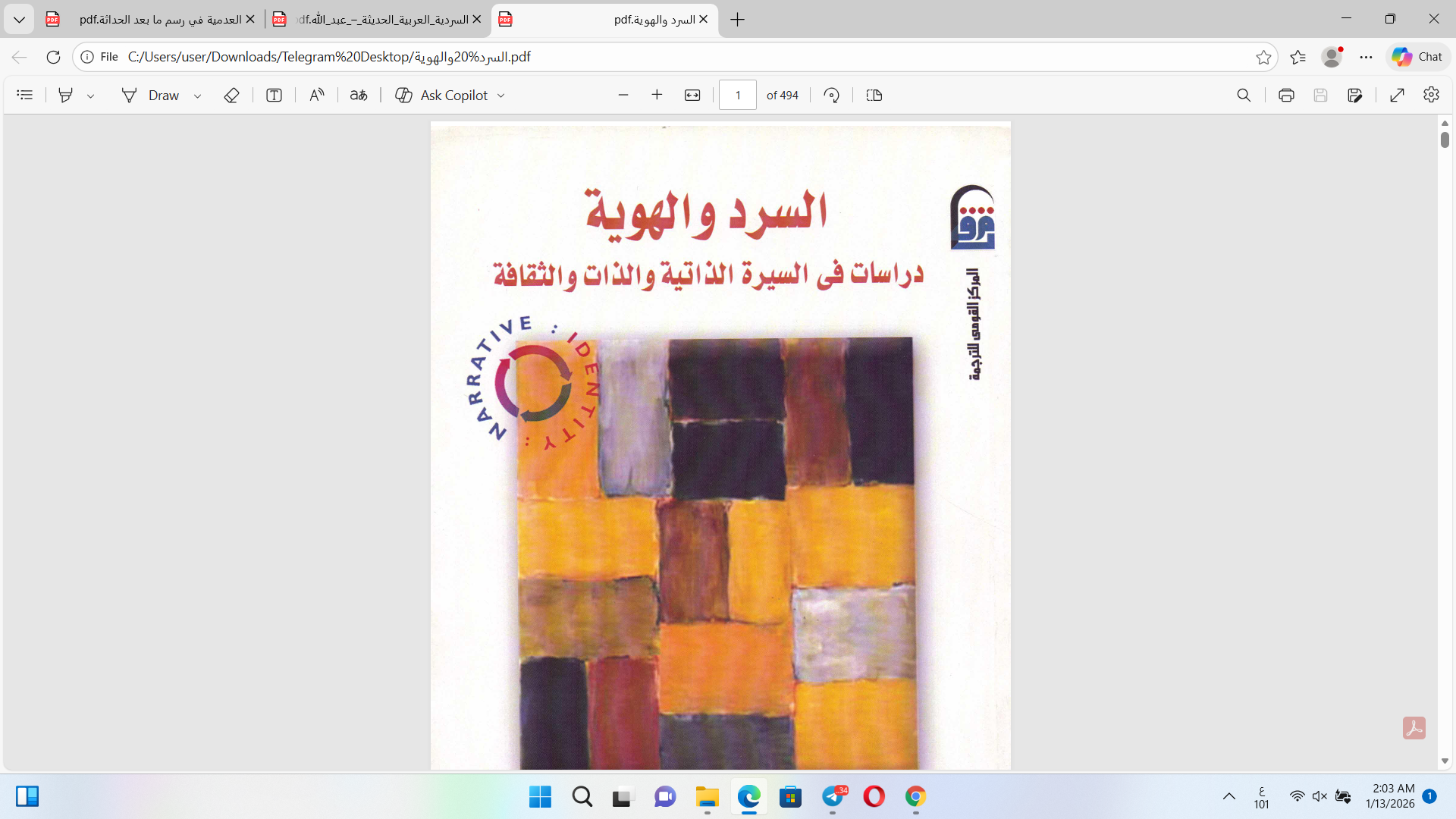Switch the page view layout
Image resolution: width=1456 pixels, height=819 pixels.
874,95
